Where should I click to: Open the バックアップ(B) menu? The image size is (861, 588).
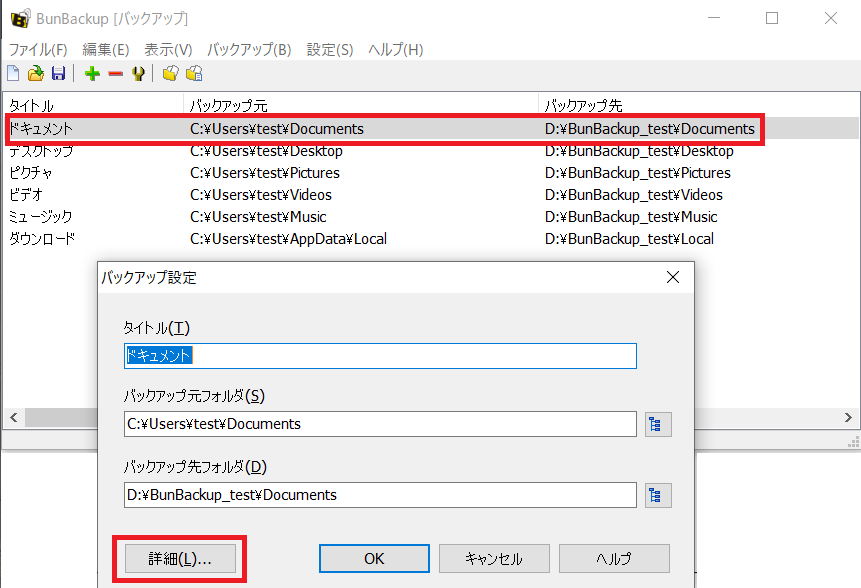pos(249,50)
